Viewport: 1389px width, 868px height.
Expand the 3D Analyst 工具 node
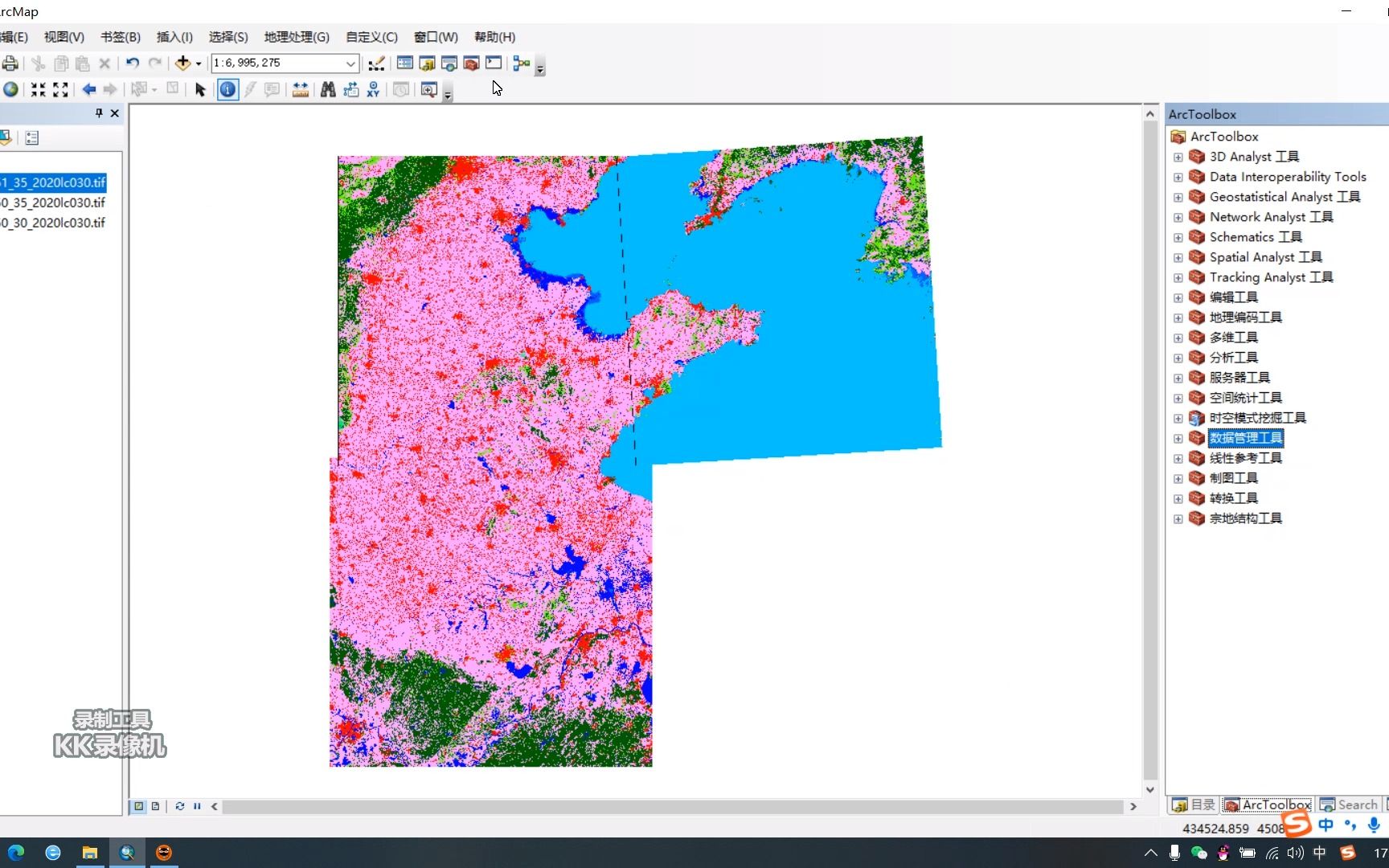(x=1178, y=157)
